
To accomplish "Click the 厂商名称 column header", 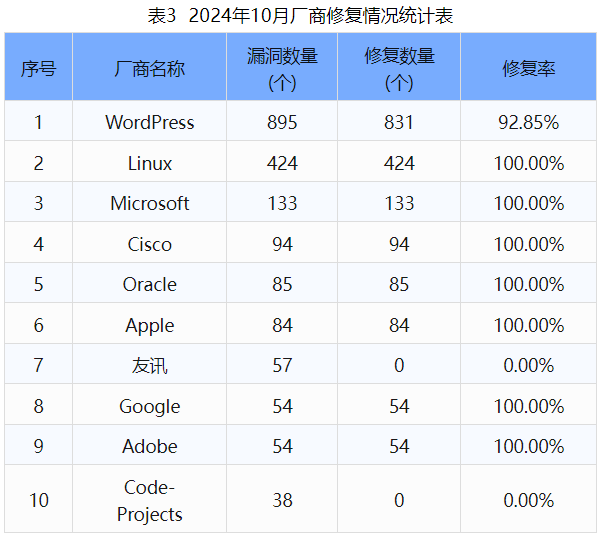I will click(x=150, y=69).
